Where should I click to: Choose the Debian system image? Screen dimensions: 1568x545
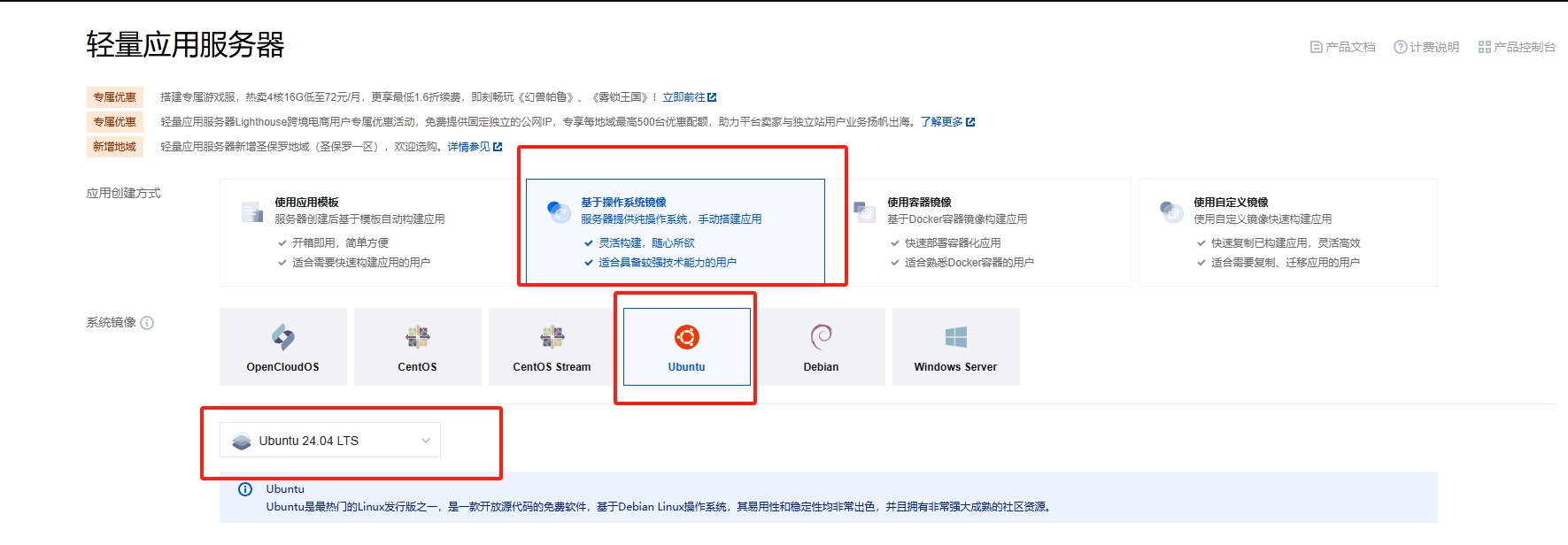pyautogui.click(x=822, y=347)
